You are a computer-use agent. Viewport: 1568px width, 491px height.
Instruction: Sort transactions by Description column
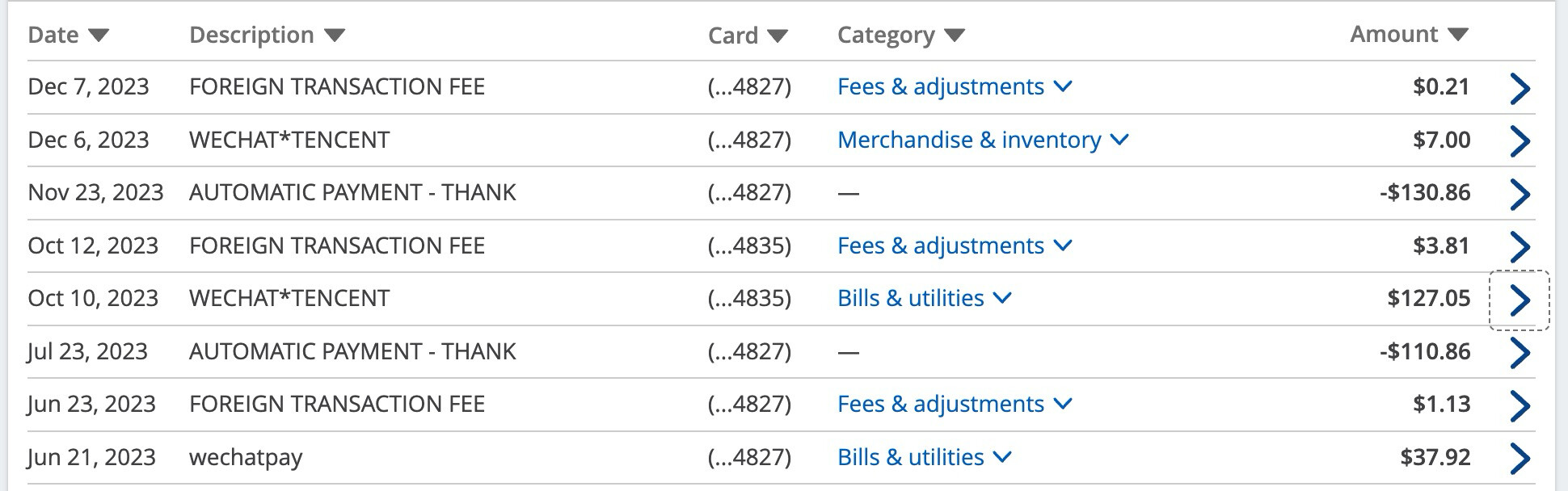tap(267, 35)
